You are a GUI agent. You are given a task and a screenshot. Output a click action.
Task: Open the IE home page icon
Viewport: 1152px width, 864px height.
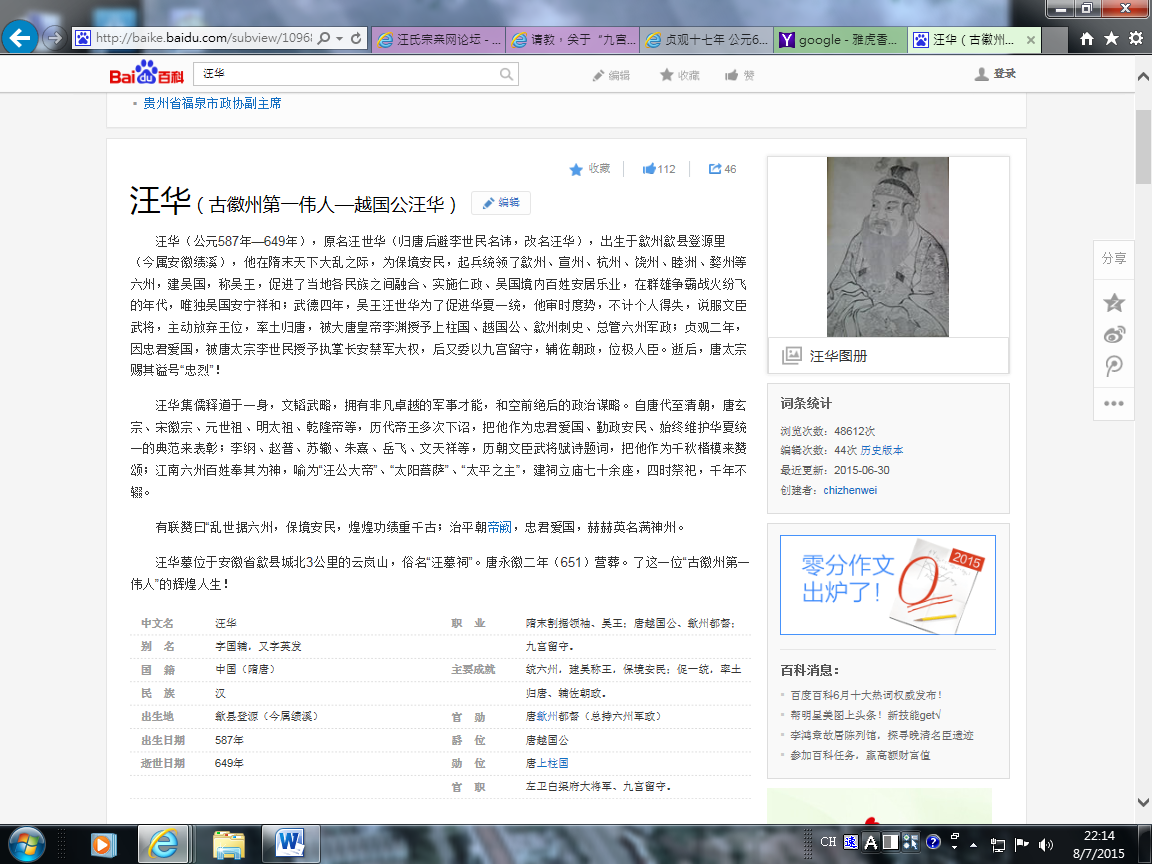click(1087, 39)
